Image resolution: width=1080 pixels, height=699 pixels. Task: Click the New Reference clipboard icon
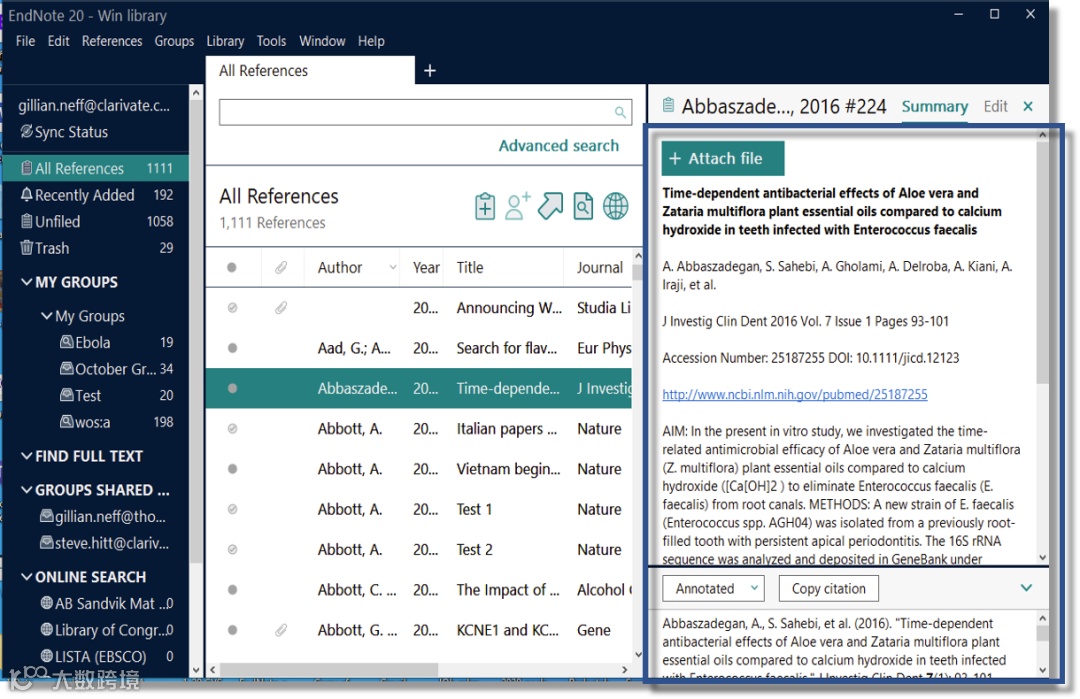coord(485,206)
